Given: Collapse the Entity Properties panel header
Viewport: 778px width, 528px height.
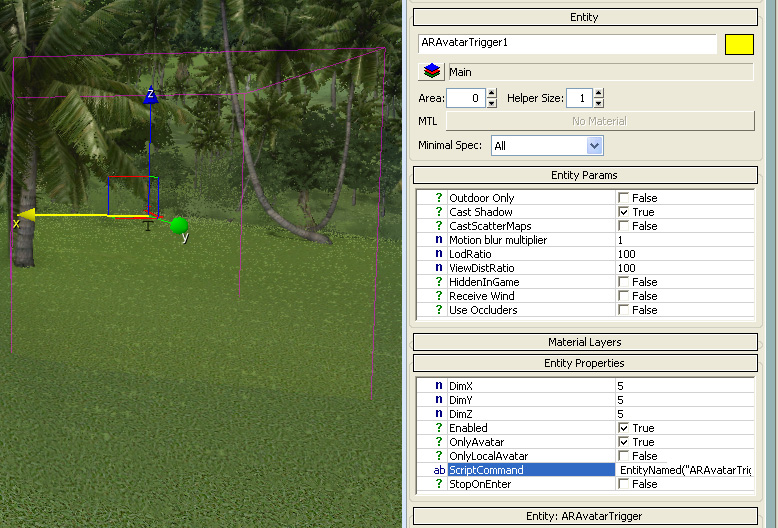Looking at the screenshot, I should click(x=585, y=363).
